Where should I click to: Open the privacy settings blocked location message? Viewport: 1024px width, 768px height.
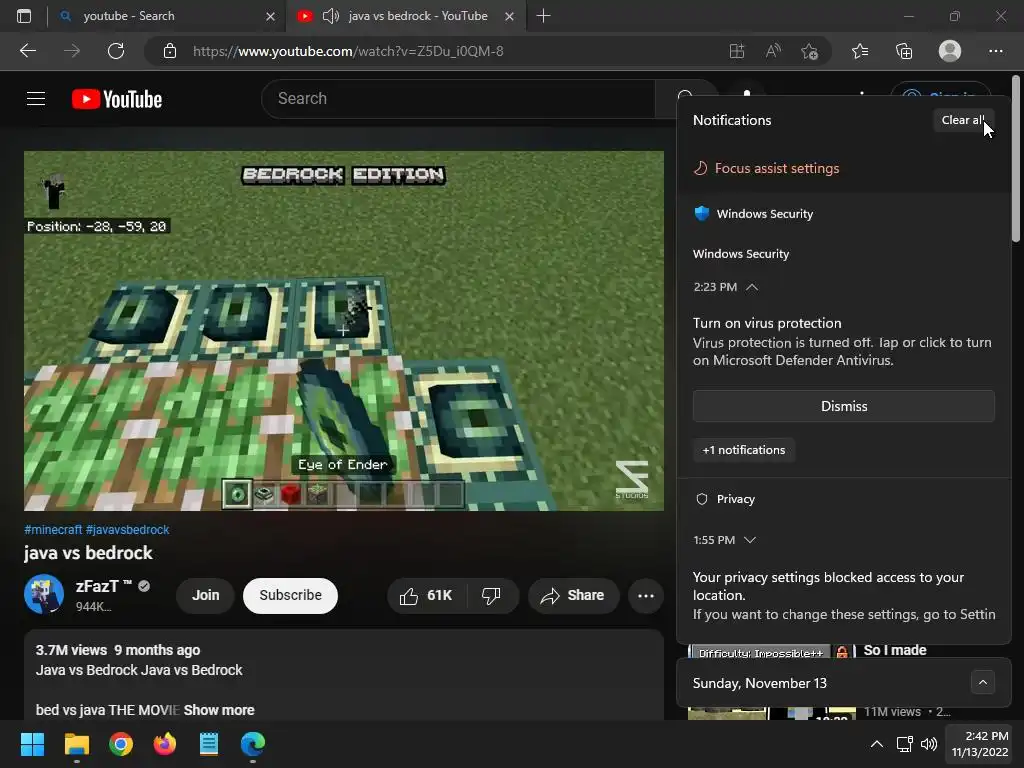(844, 596)
